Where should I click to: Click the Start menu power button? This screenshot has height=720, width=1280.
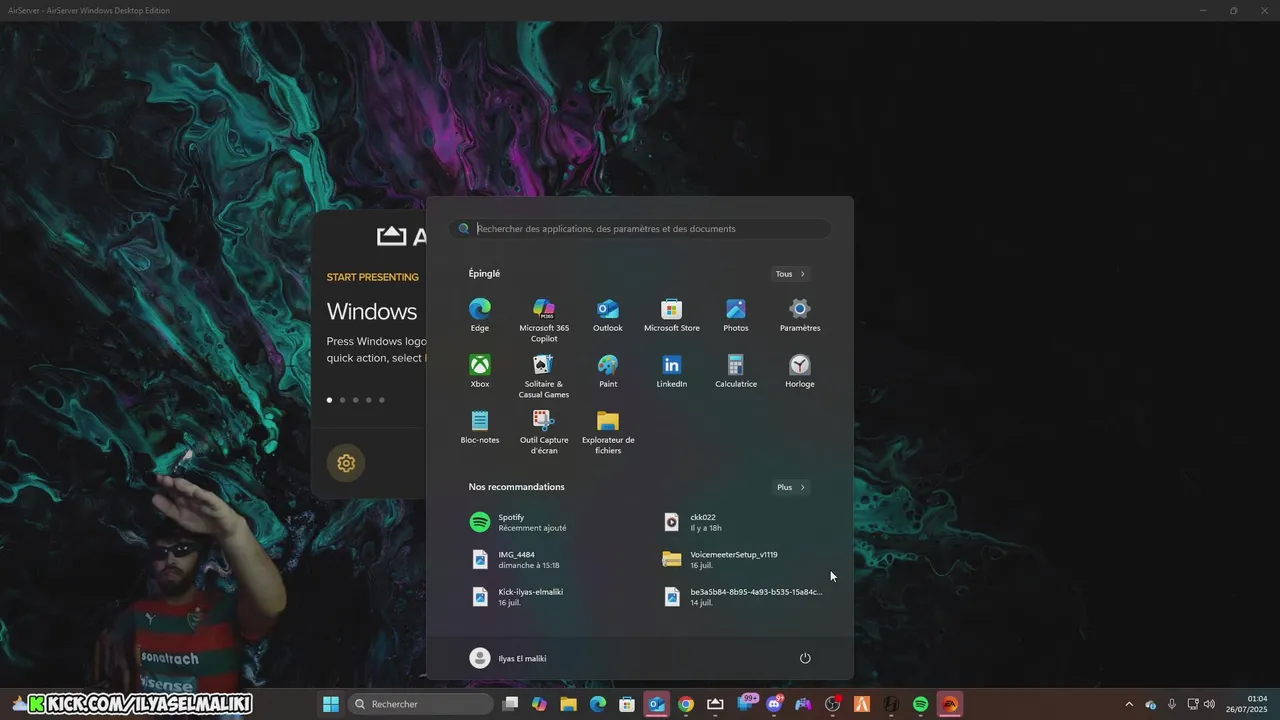pos(805,658)
